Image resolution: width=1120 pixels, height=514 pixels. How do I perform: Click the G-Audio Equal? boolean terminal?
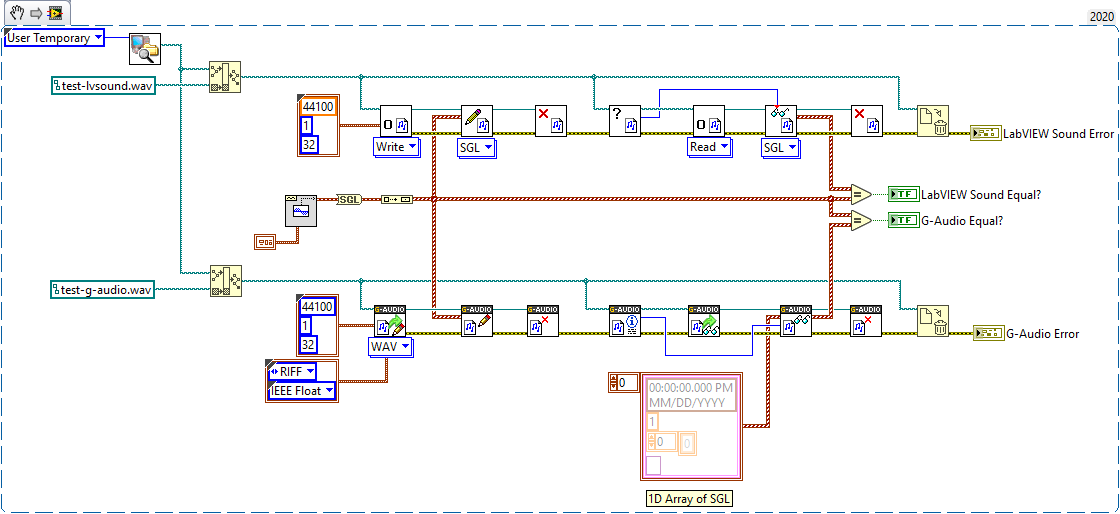903,220
